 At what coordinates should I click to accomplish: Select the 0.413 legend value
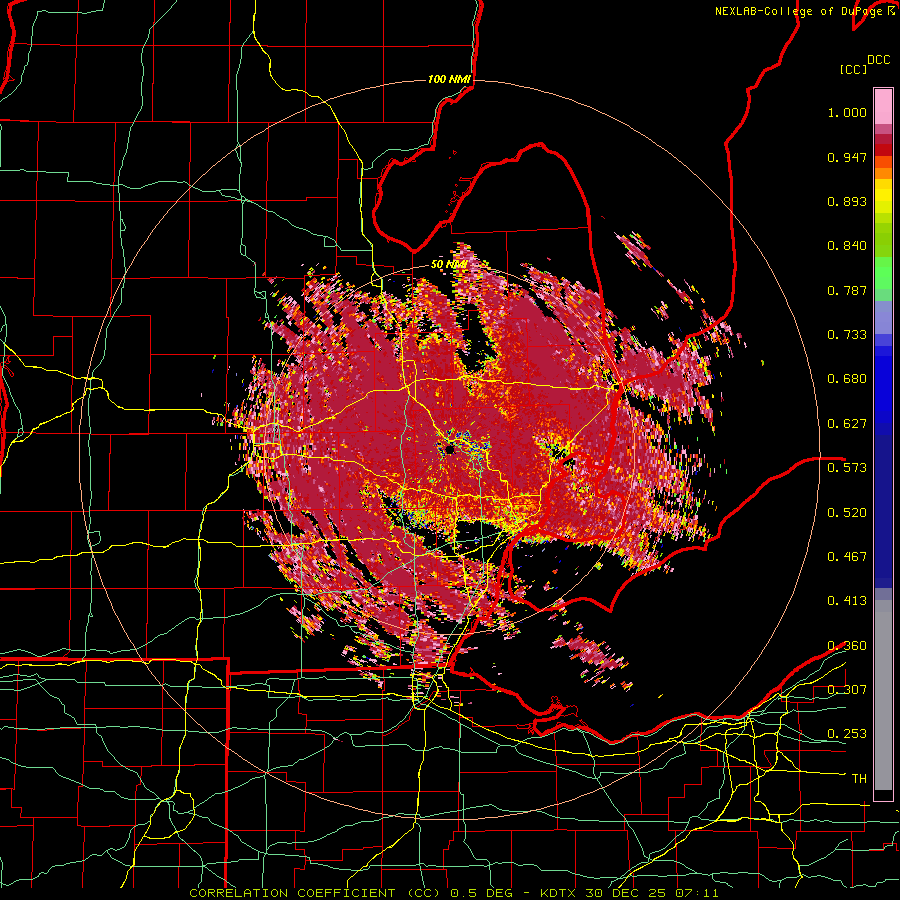click(x=847, y=601)
